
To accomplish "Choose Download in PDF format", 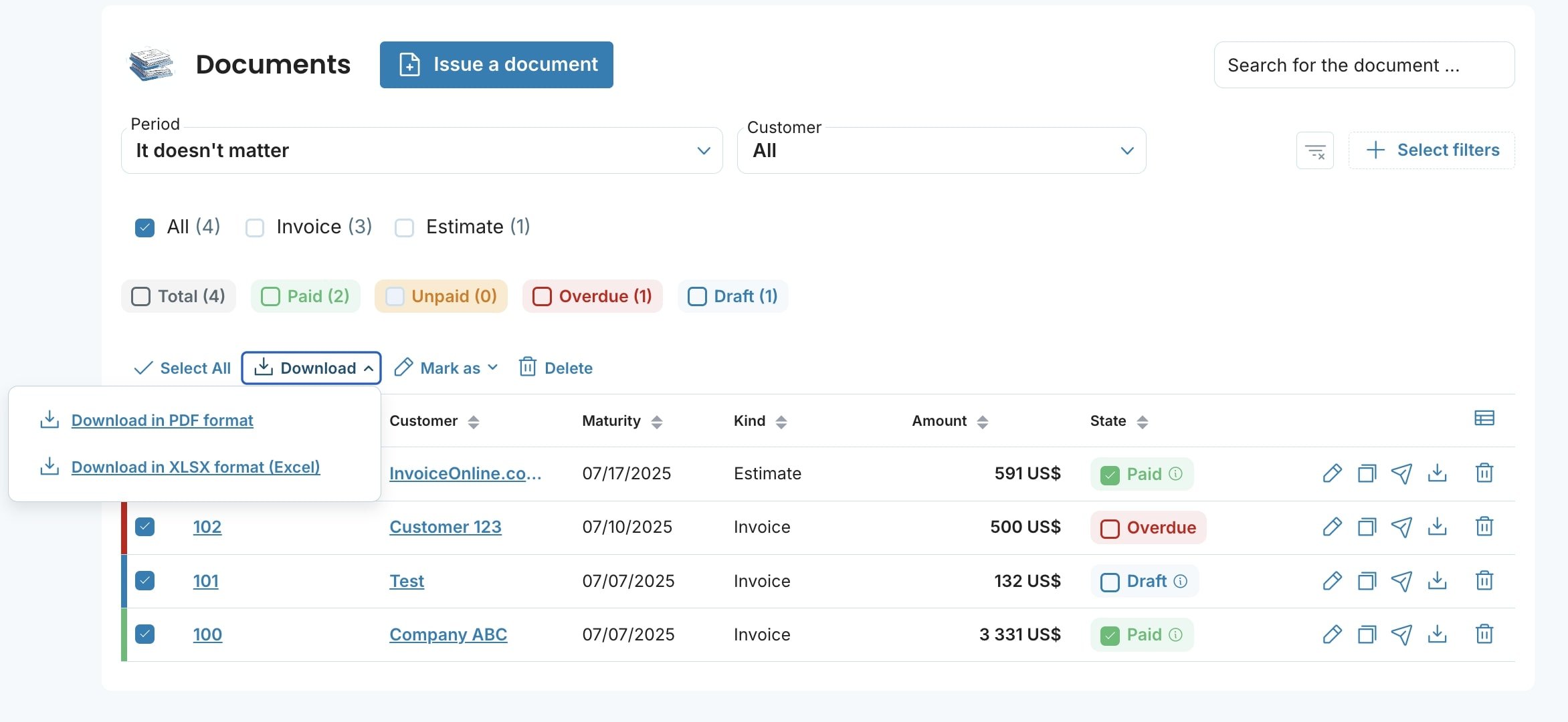I will coord(162,420).
